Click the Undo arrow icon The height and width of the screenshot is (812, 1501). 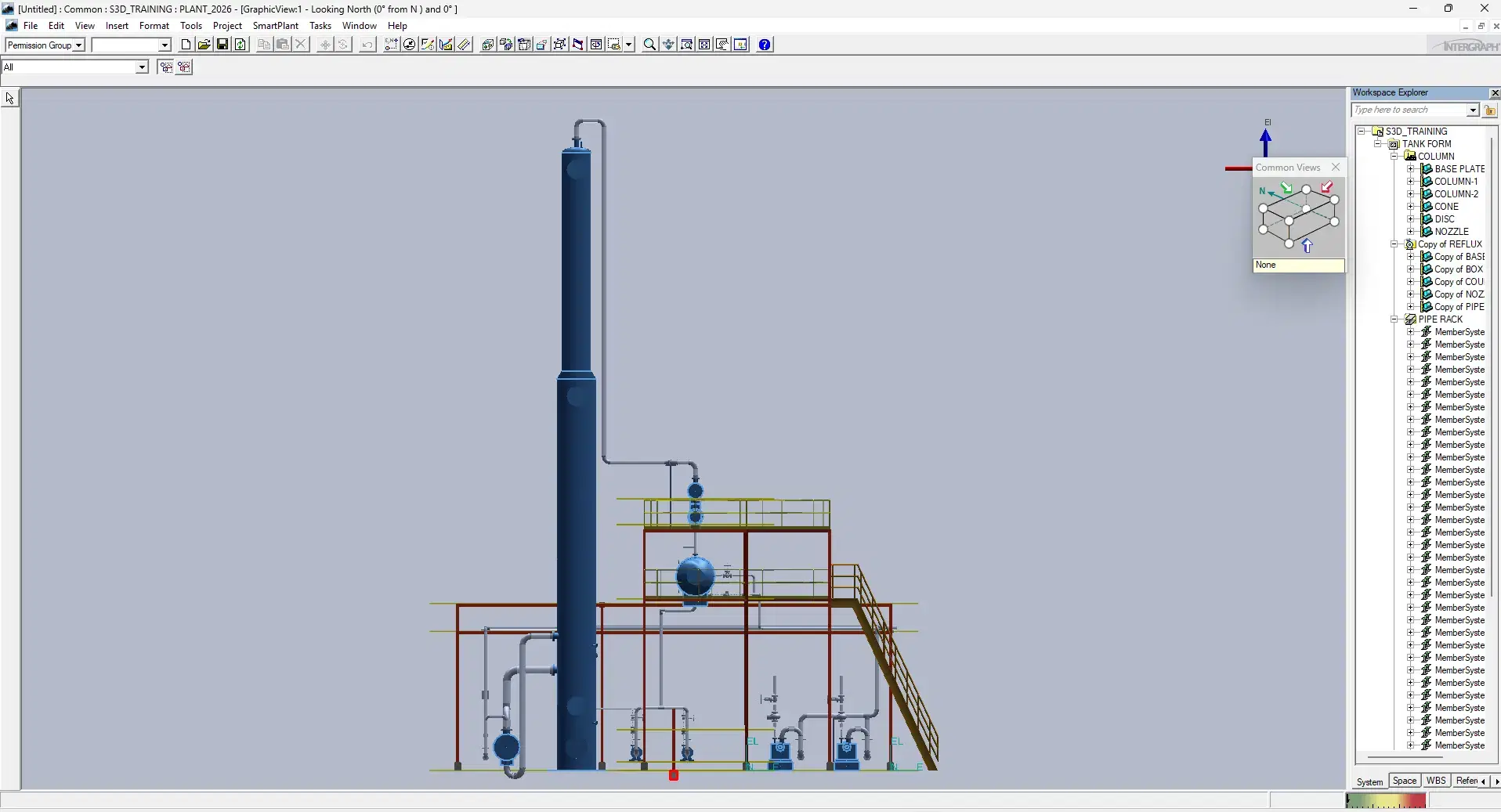pyautogui.click(x=367, y=45)
